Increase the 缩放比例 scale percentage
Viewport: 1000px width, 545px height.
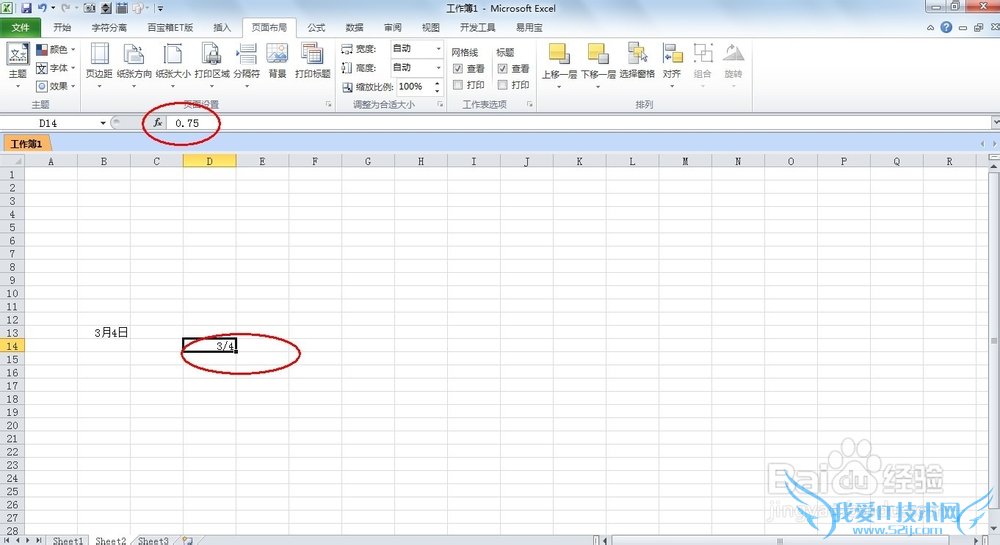[x=438, y=83]
